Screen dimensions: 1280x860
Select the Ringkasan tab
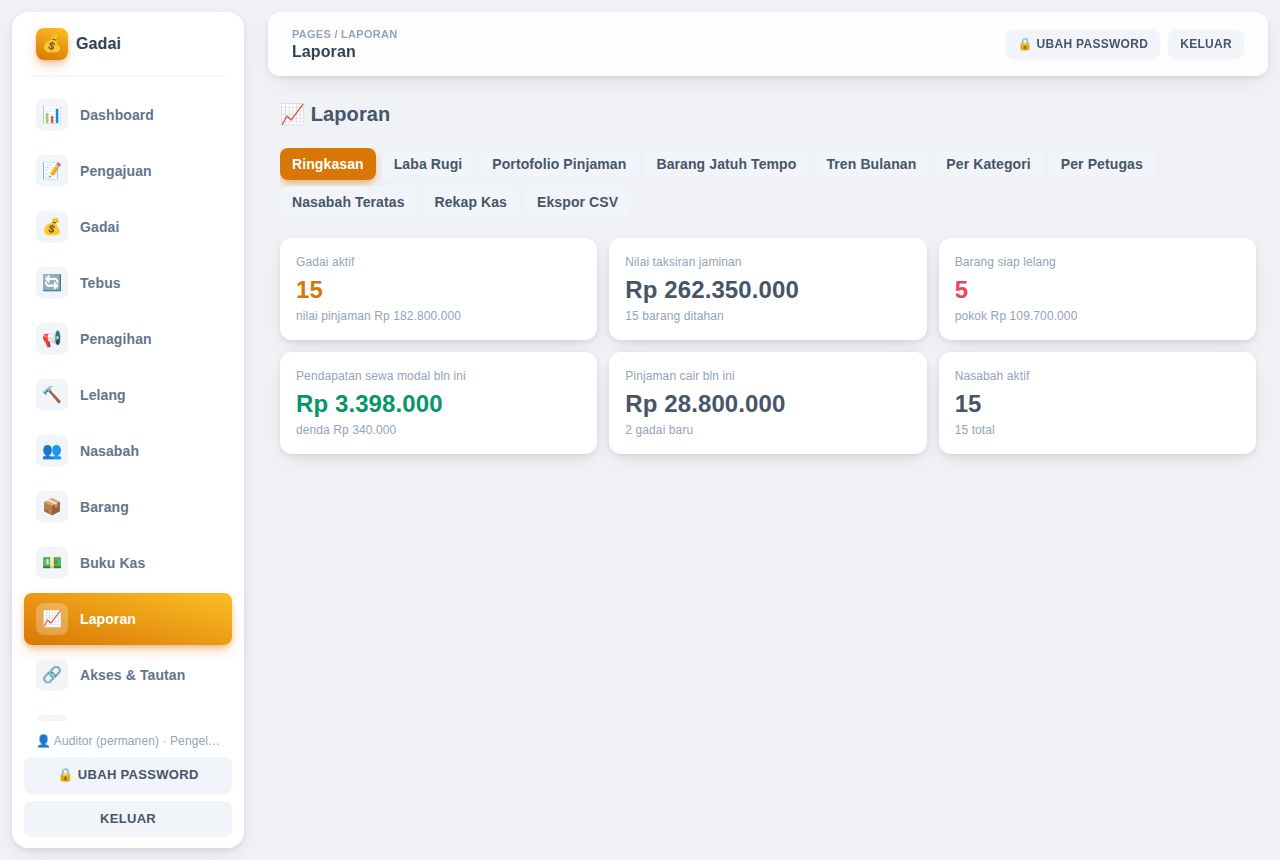[x=328, y=164]
